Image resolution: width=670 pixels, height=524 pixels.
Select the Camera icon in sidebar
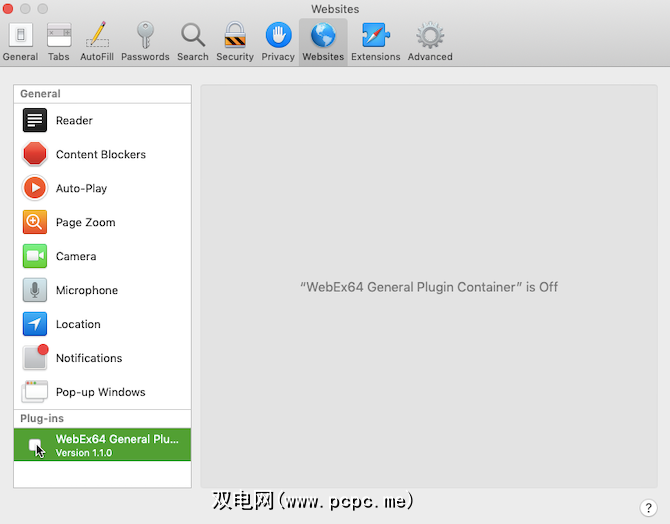coord(35,256)
